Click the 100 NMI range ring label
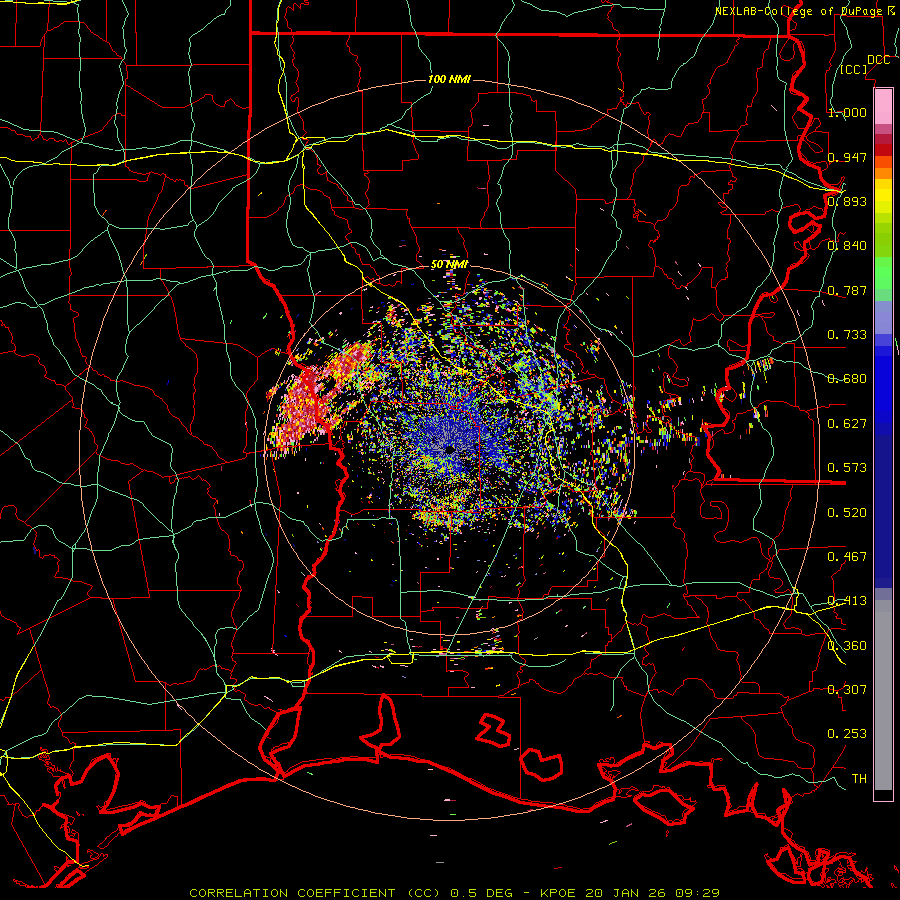 coord(449,79)
